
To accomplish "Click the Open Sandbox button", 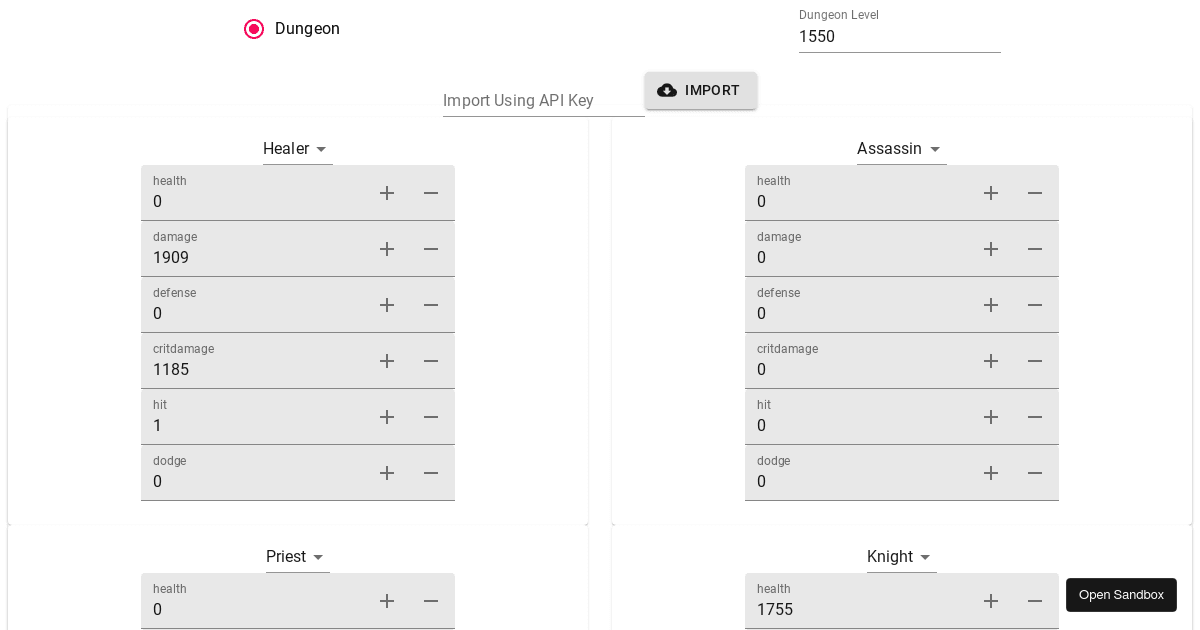I will click(x=1121, y=595).
